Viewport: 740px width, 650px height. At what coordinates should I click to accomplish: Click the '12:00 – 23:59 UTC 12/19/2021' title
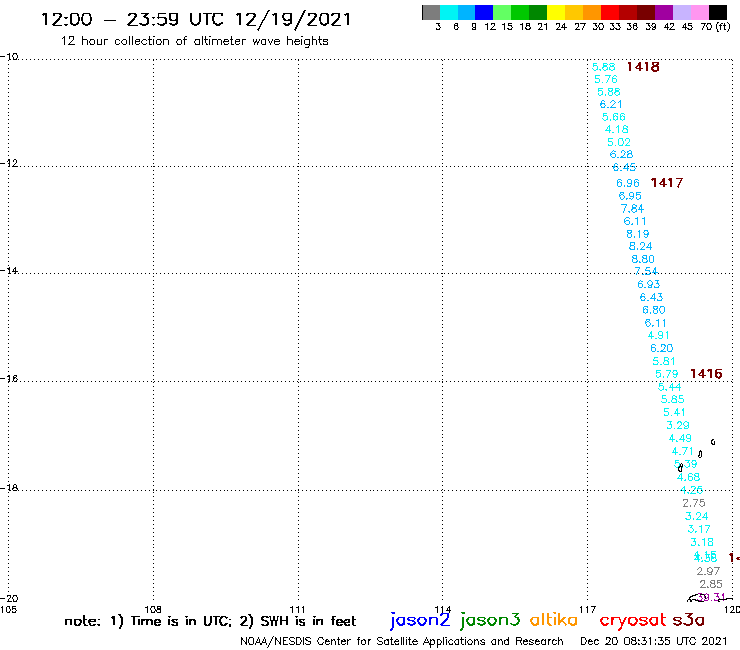click(x=196, y=20)
